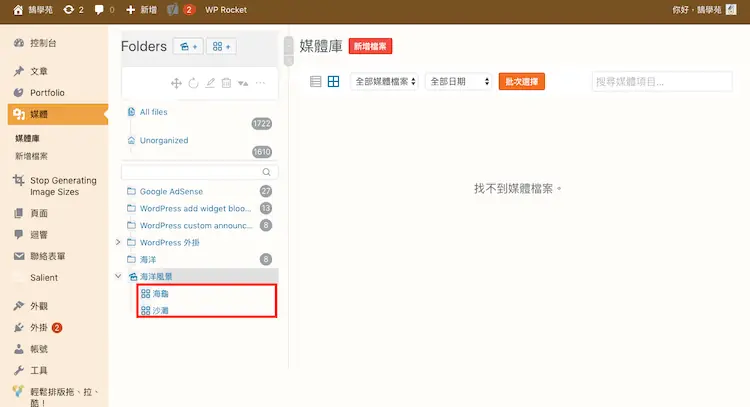Click the Unorganized count badge 1610

(x=262, y=152)
